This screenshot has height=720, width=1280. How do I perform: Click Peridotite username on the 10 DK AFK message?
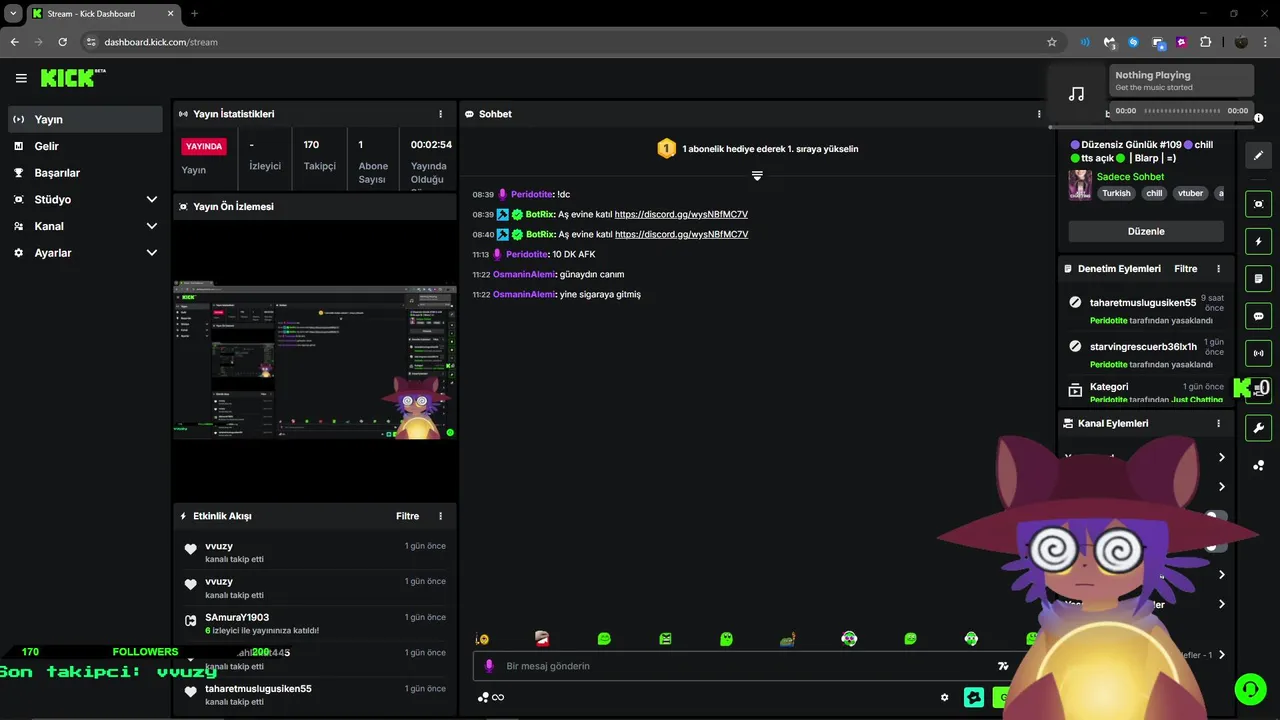click(527, 254)
